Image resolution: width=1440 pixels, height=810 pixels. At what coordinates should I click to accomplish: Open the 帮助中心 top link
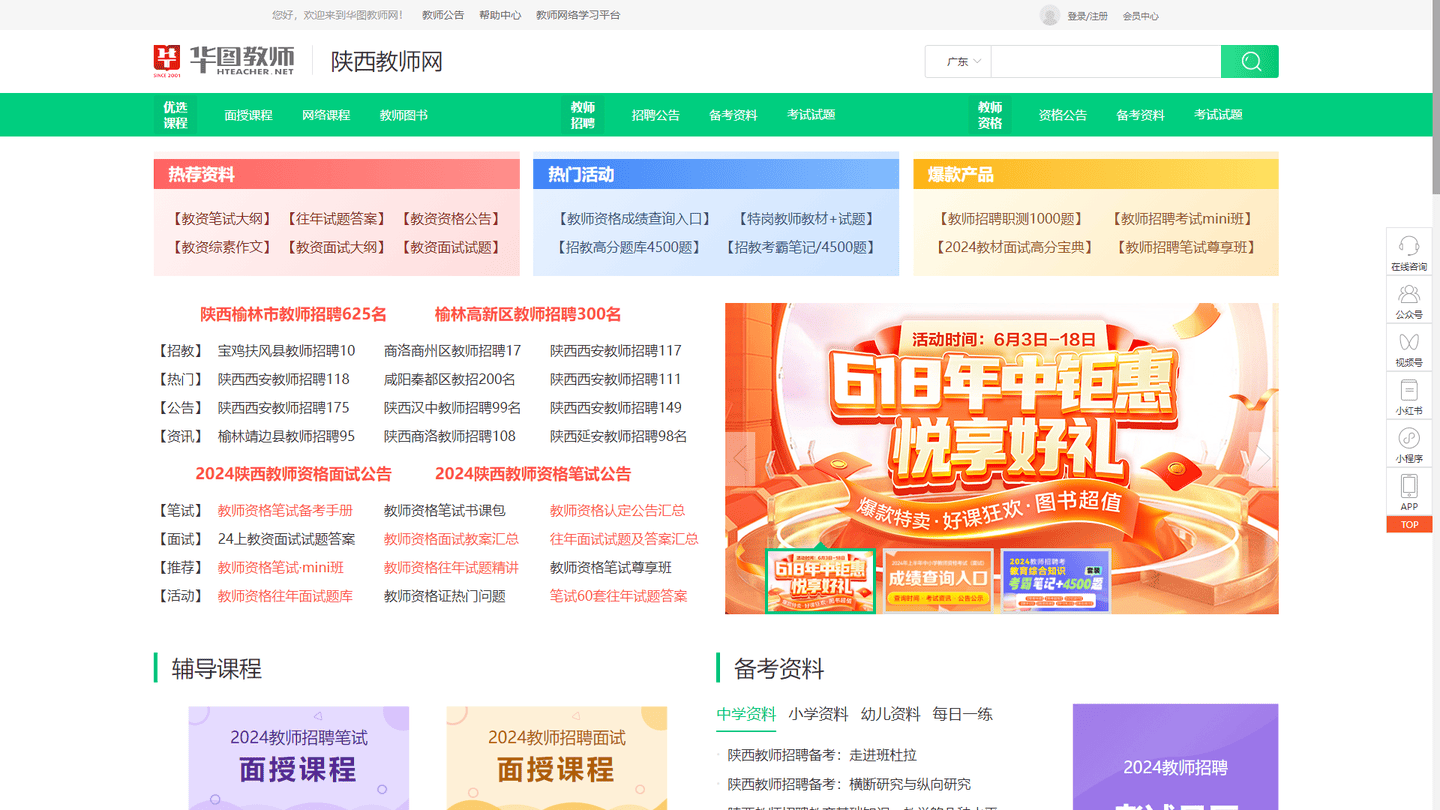click(x=500, y=15)
